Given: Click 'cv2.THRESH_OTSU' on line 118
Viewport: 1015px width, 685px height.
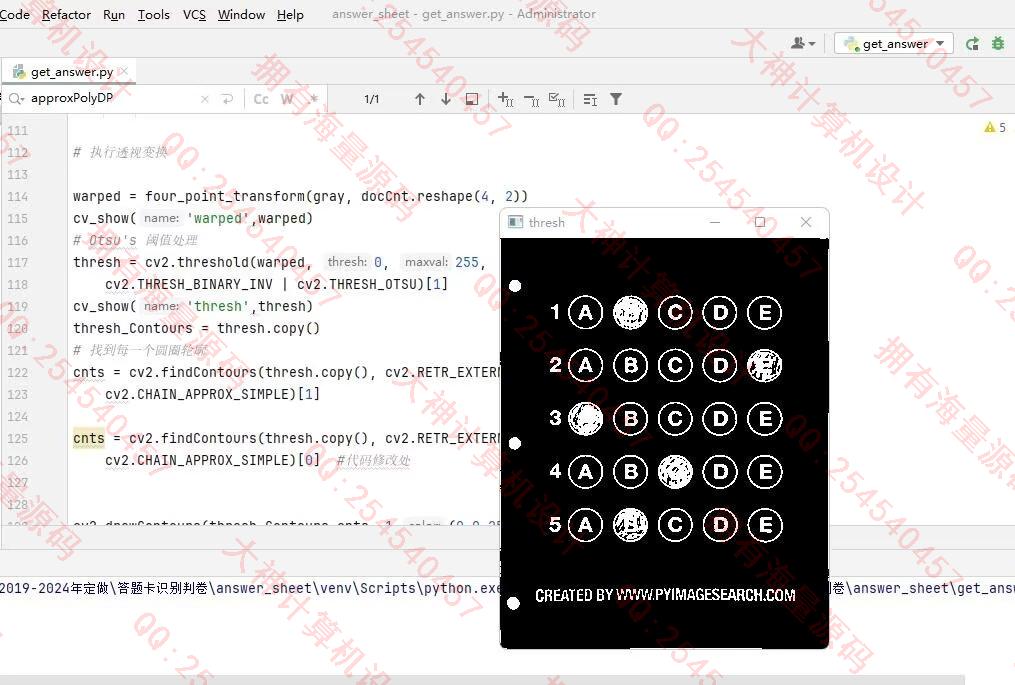Looking at the screenshot, I should pos(361,284).
